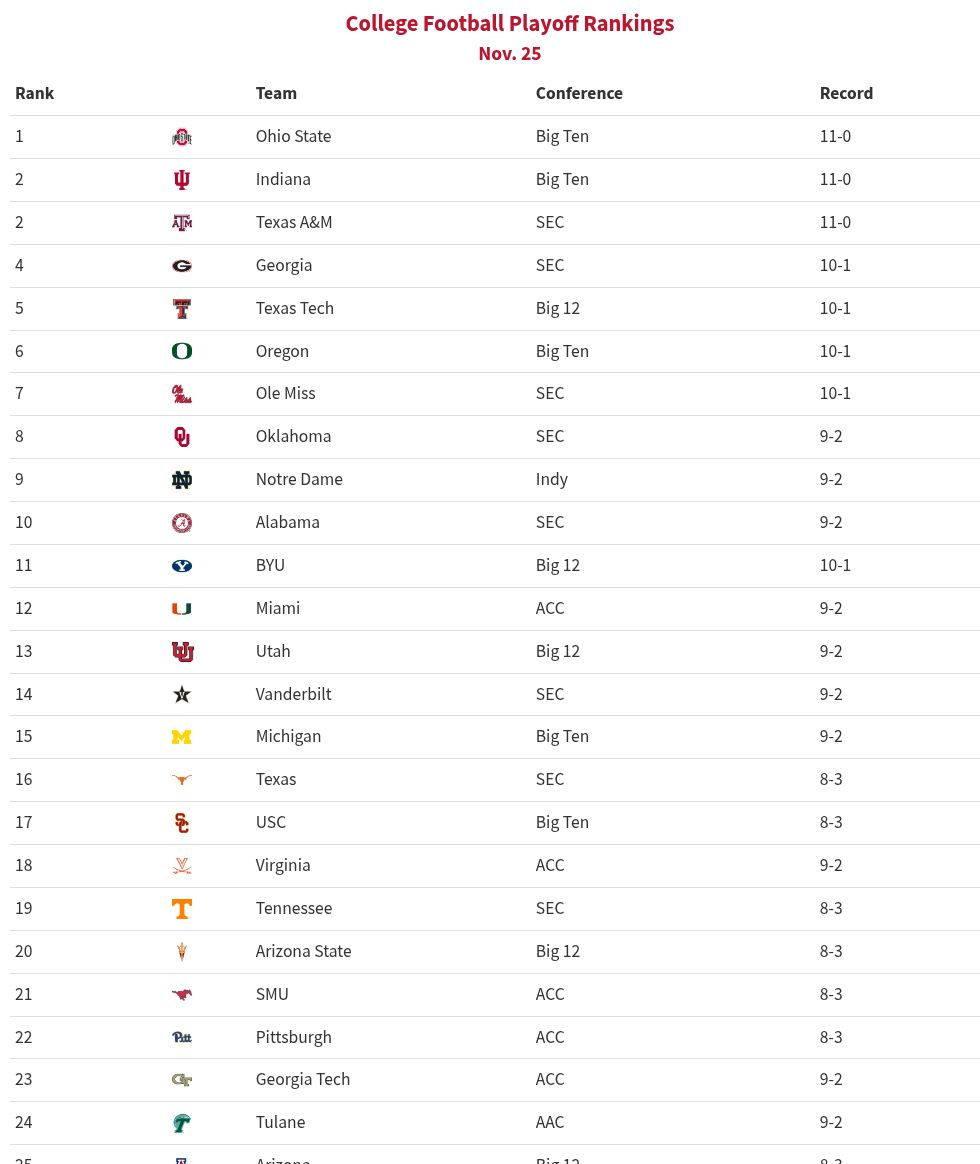Click the Ohio State team logo
This screenshot has height=1164, width=980.
coord(181,137)
